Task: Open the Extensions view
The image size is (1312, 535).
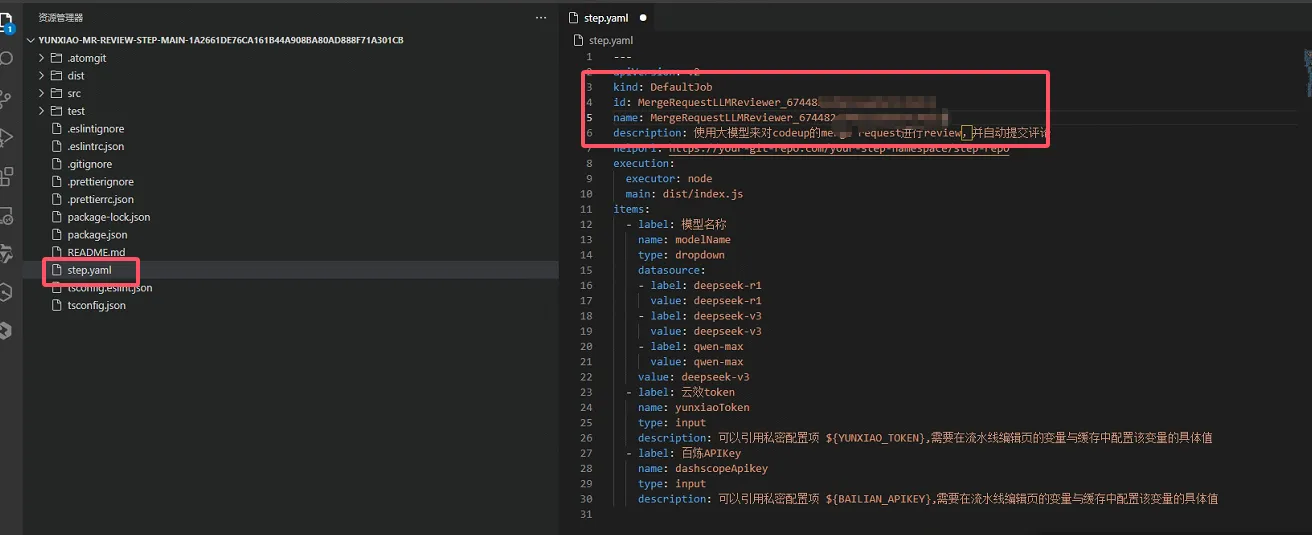Action: (x=6, y=177)
